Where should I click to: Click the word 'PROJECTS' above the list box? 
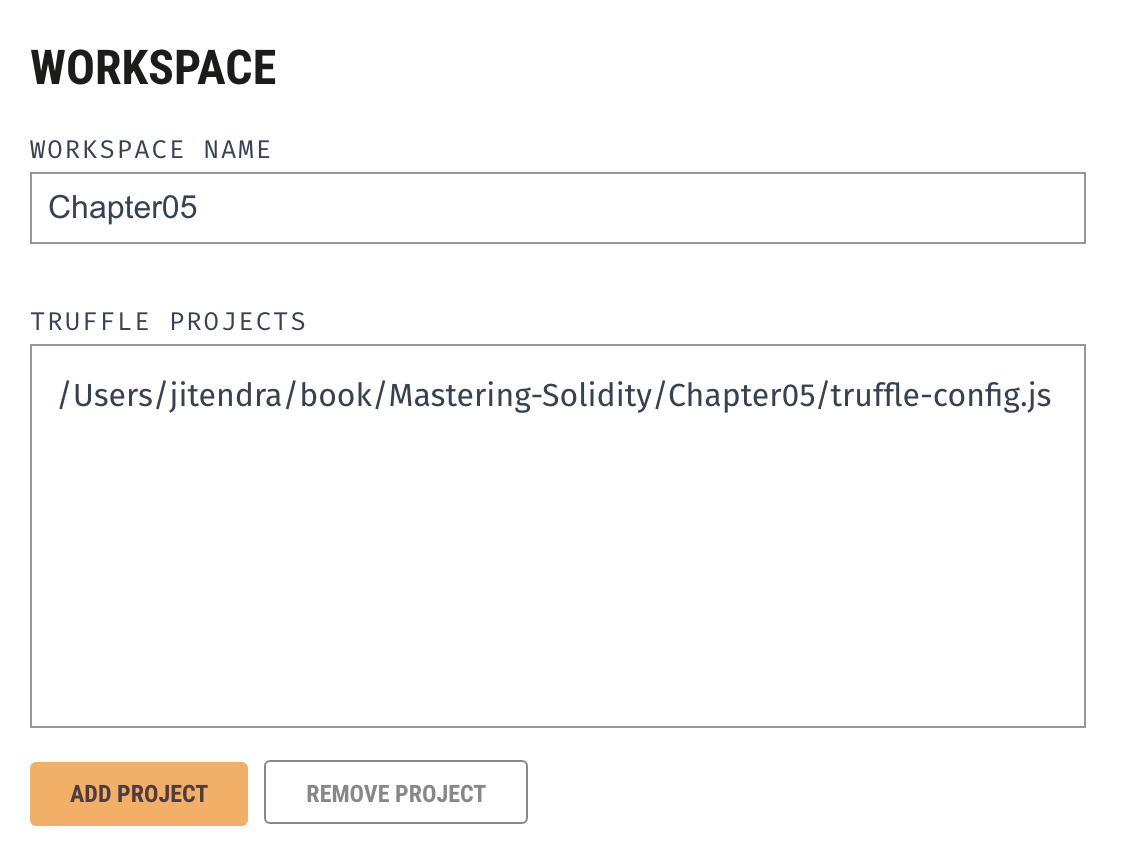[238, 322]
